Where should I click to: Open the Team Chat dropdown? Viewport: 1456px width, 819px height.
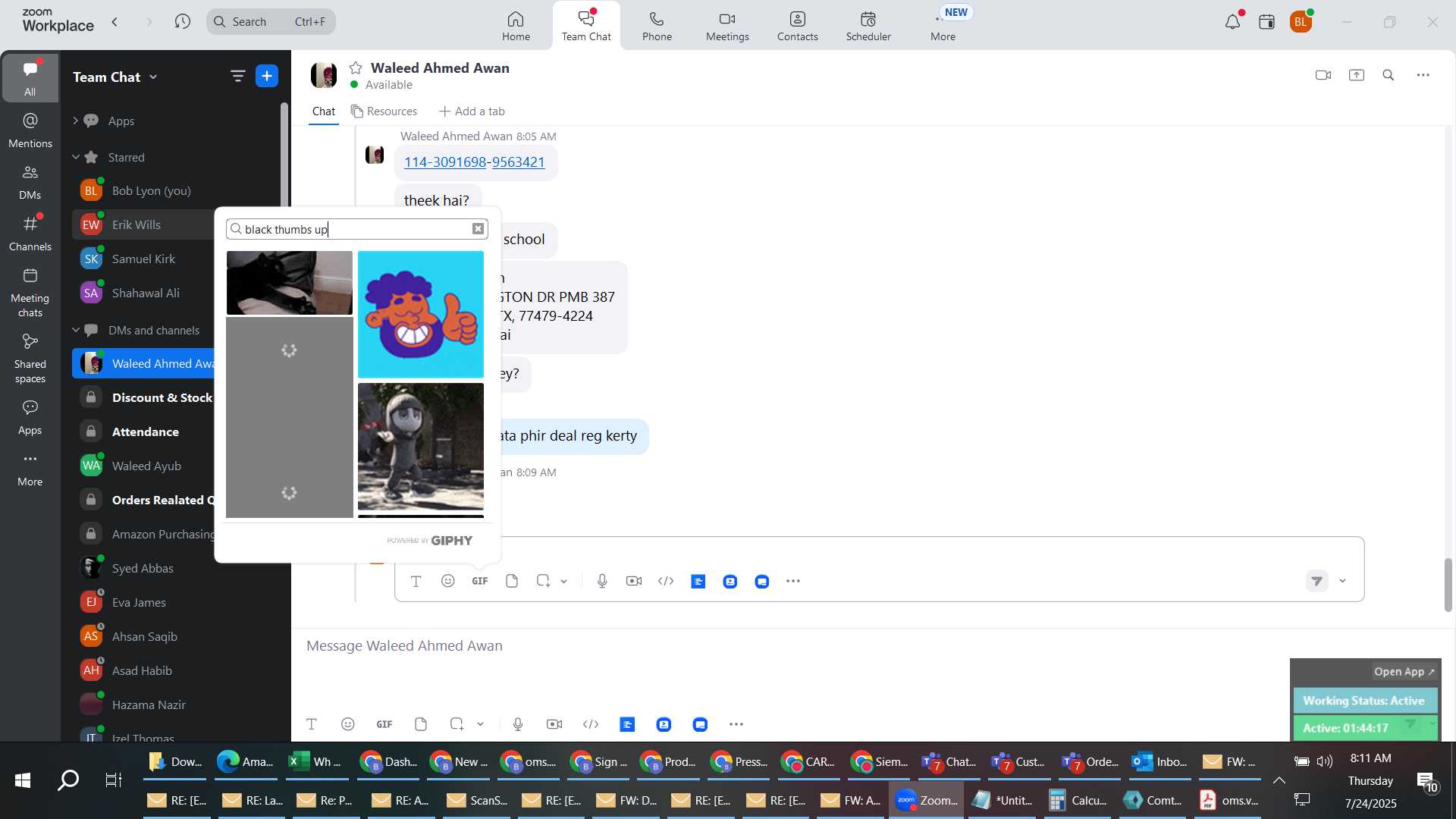[115, 77]
